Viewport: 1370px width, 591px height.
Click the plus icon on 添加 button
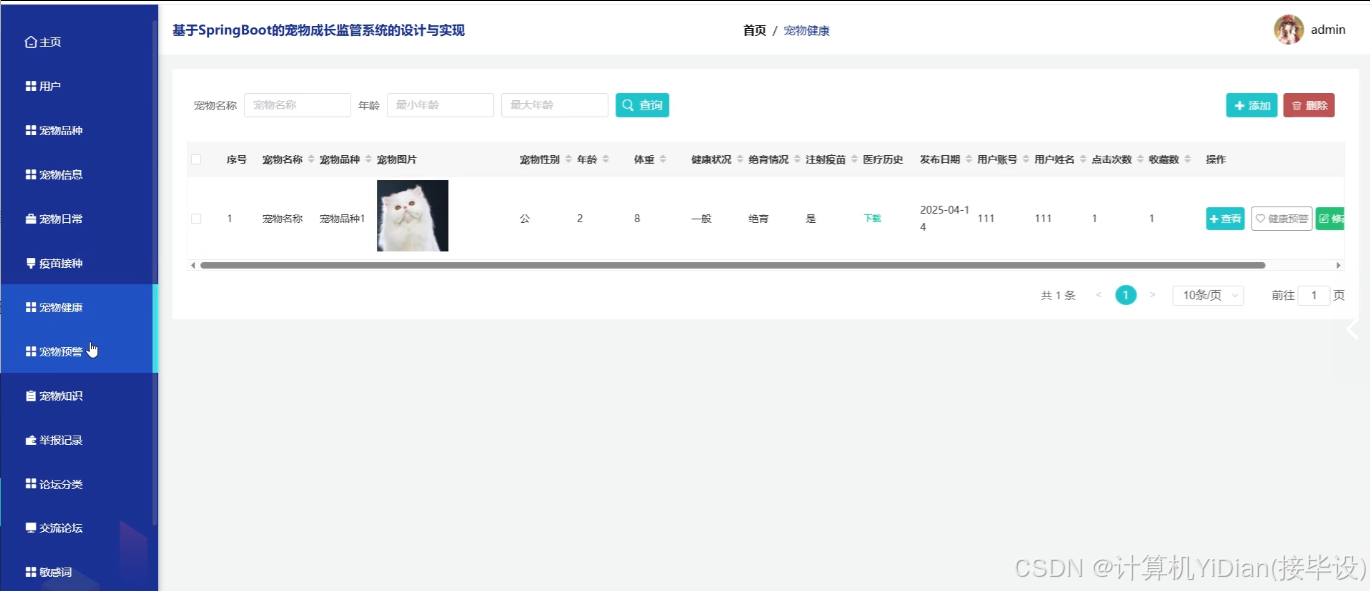pos(1238,104)
